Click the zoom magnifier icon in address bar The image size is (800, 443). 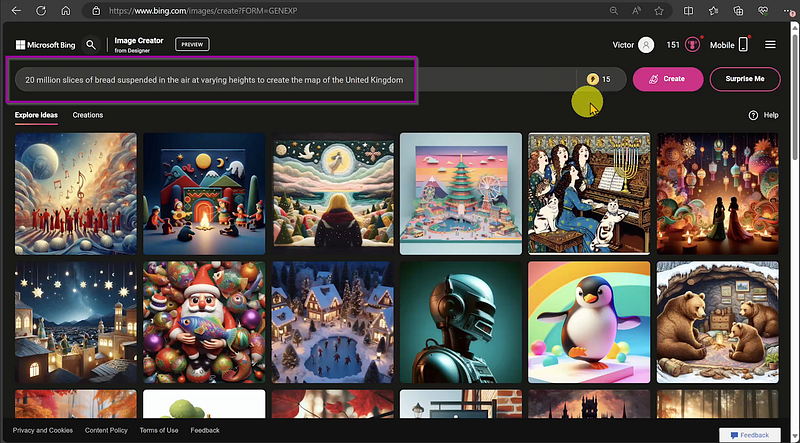point(614,11)
